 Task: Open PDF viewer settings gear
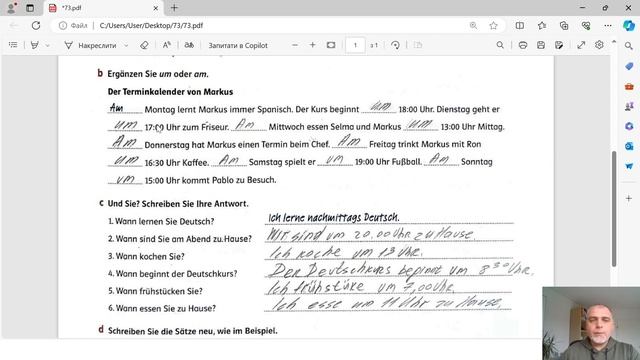(x=599, y=45)
